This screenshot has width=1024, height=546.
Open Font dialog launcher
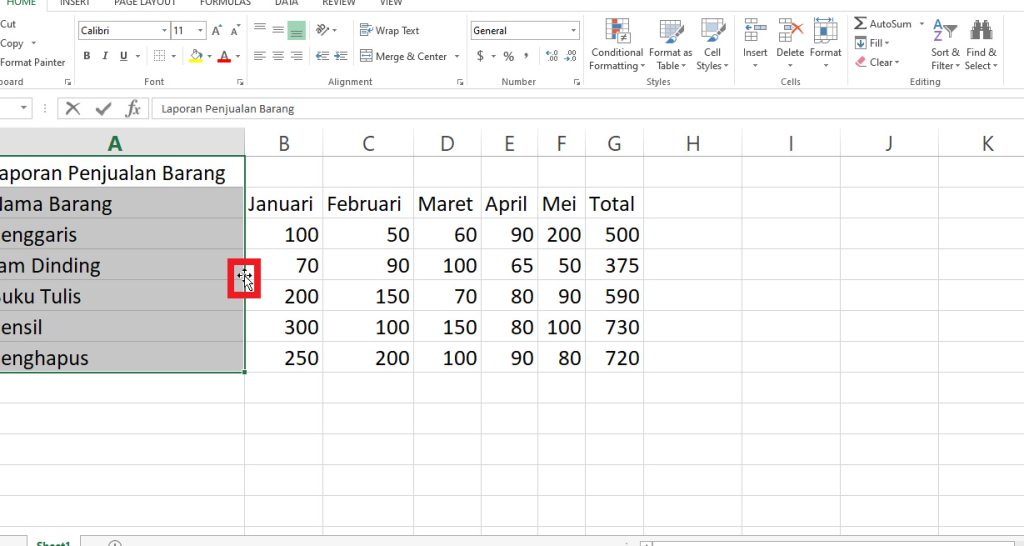pos(240,82)
